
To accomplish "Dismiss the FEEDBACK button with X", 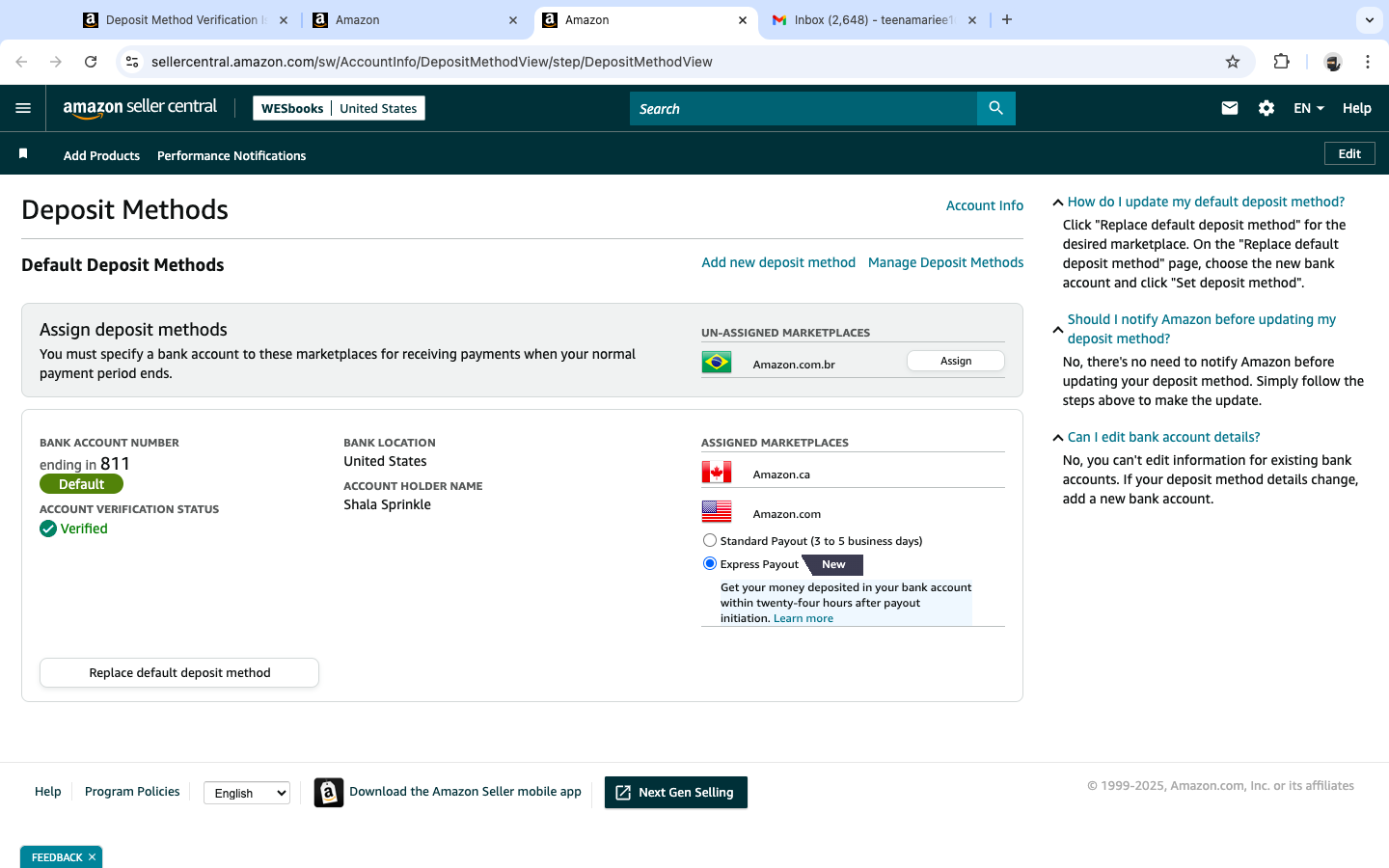I will tap(93, 857).
